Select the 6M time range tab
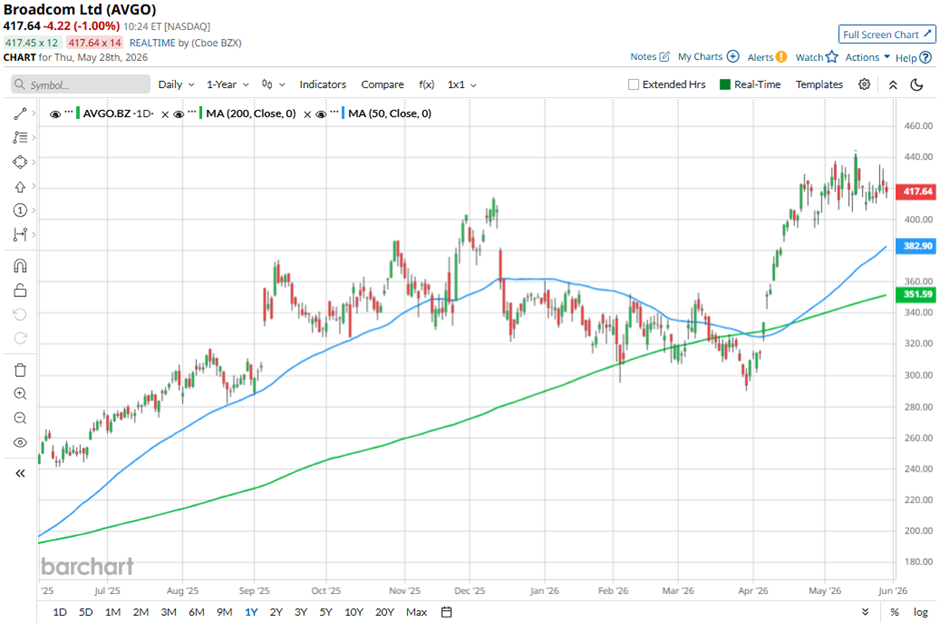Image resolution: width=940 pixels, height=623 pixels. click(196, 612)
